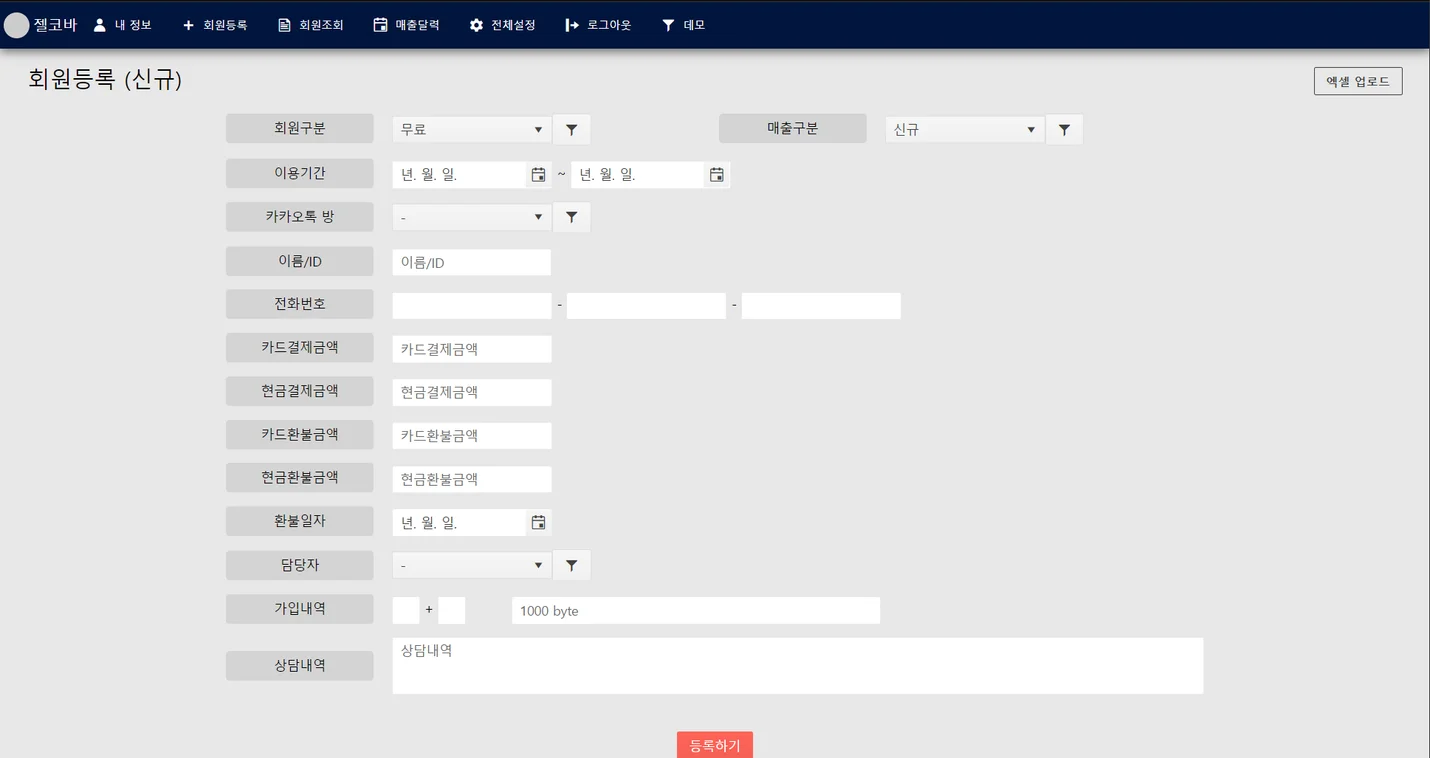Open calendar for 이용기간 start date
The height and width of the screenshot is (758, 1430).
[x=538, y=175]
